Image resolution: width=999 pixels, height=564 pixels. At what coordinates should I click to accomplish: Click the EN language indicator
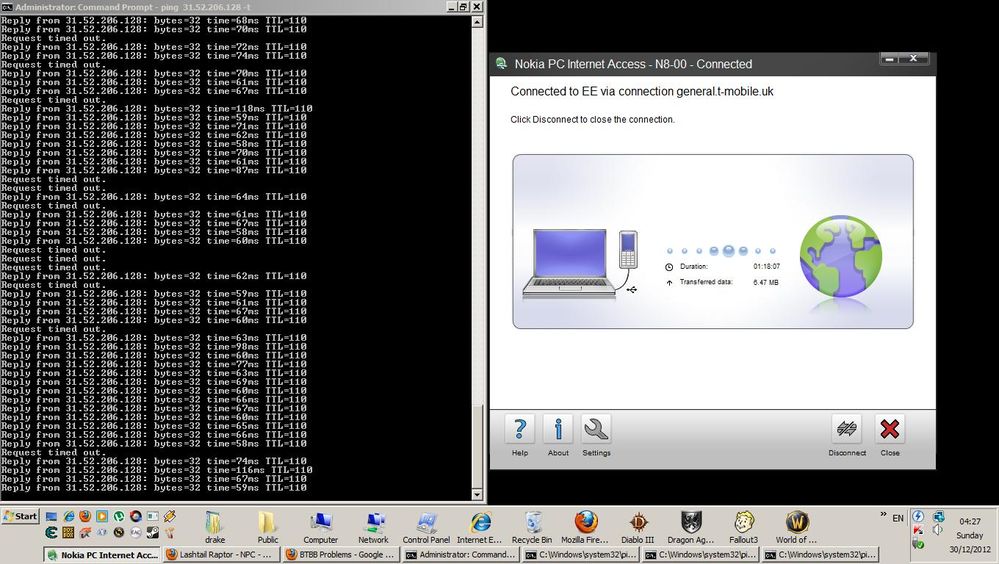[898, 518]
